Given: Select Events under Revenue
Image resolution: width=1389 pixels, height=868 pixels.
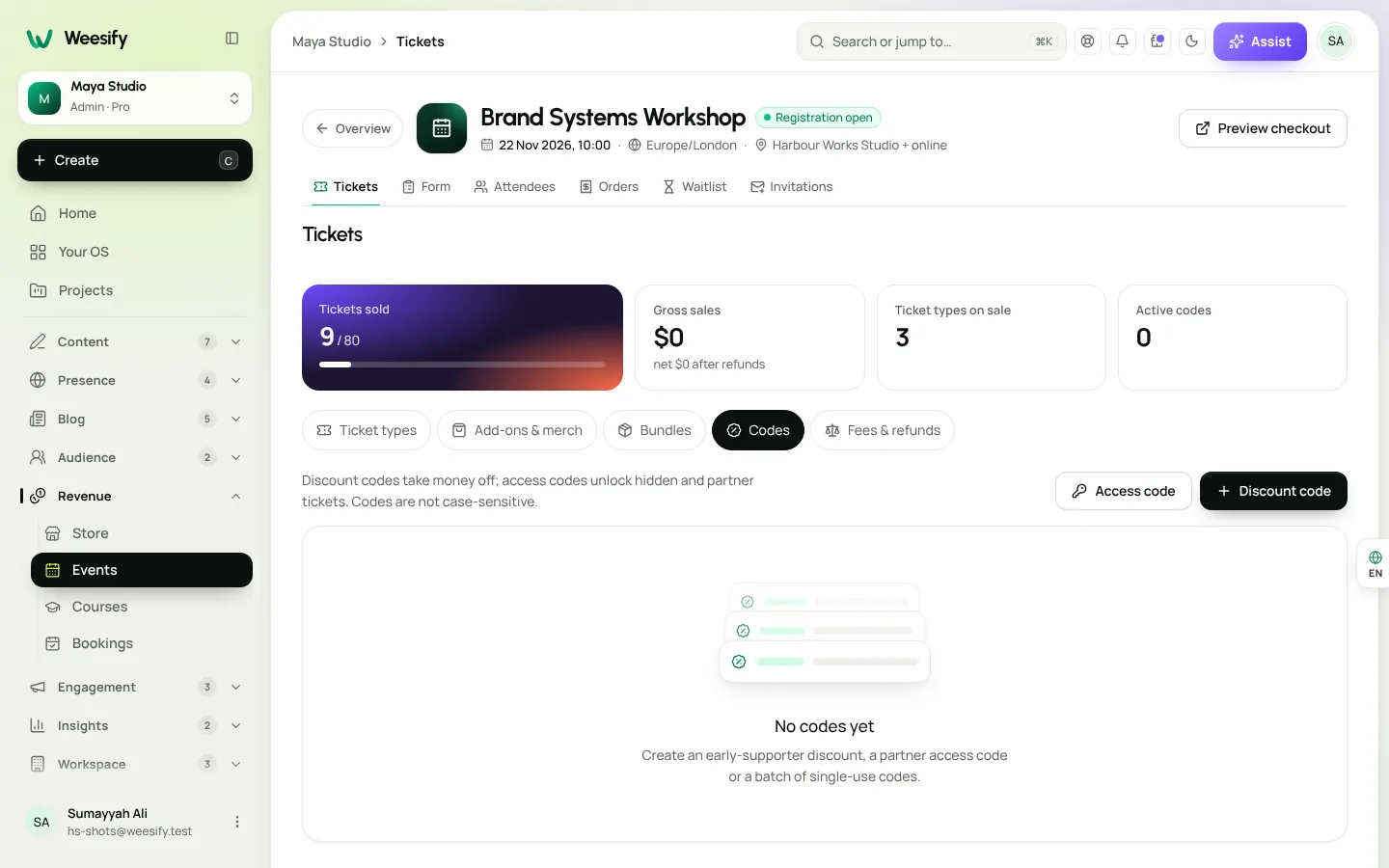Looking at the screenshot, I should (142, 570).
